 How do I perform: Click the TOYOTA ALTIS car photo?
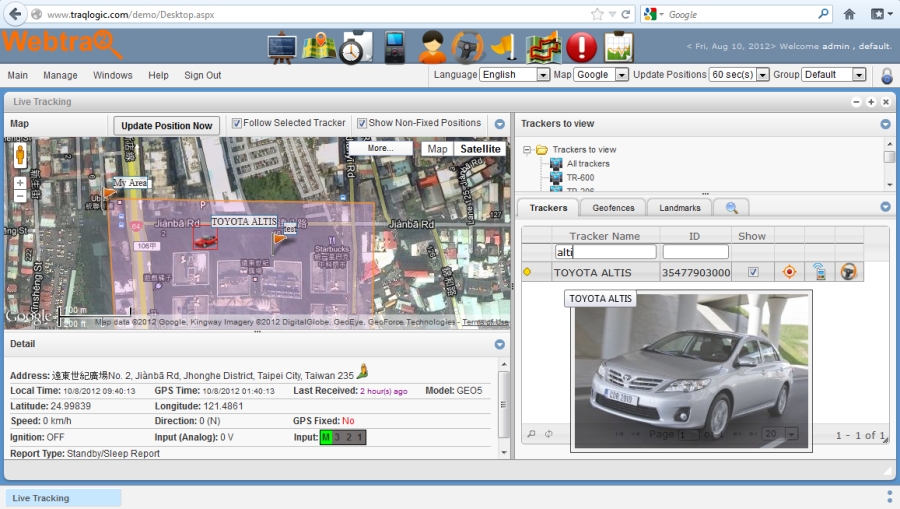pos(691,372)
